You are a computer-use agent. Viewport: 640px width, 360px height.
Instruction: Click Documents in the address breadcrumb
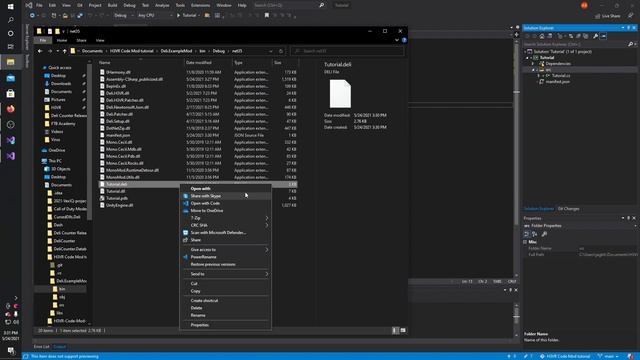pos(92,51)
